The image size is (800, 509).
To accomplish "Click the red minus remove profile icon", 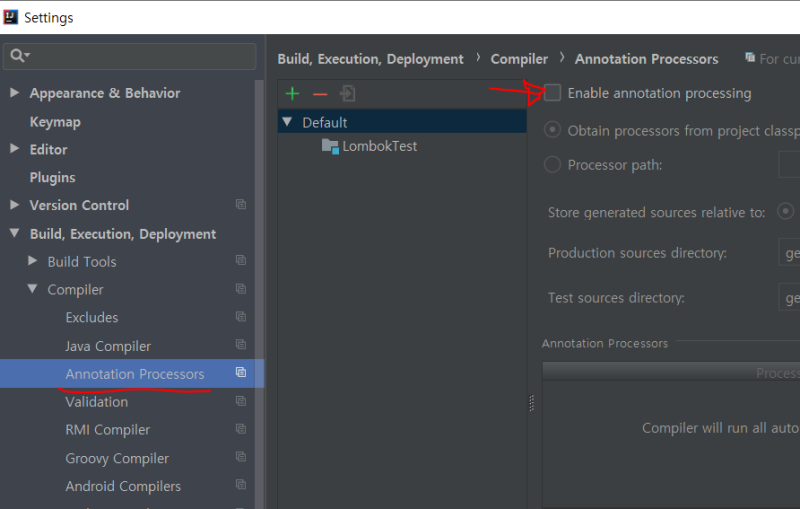I will [320, 94].
